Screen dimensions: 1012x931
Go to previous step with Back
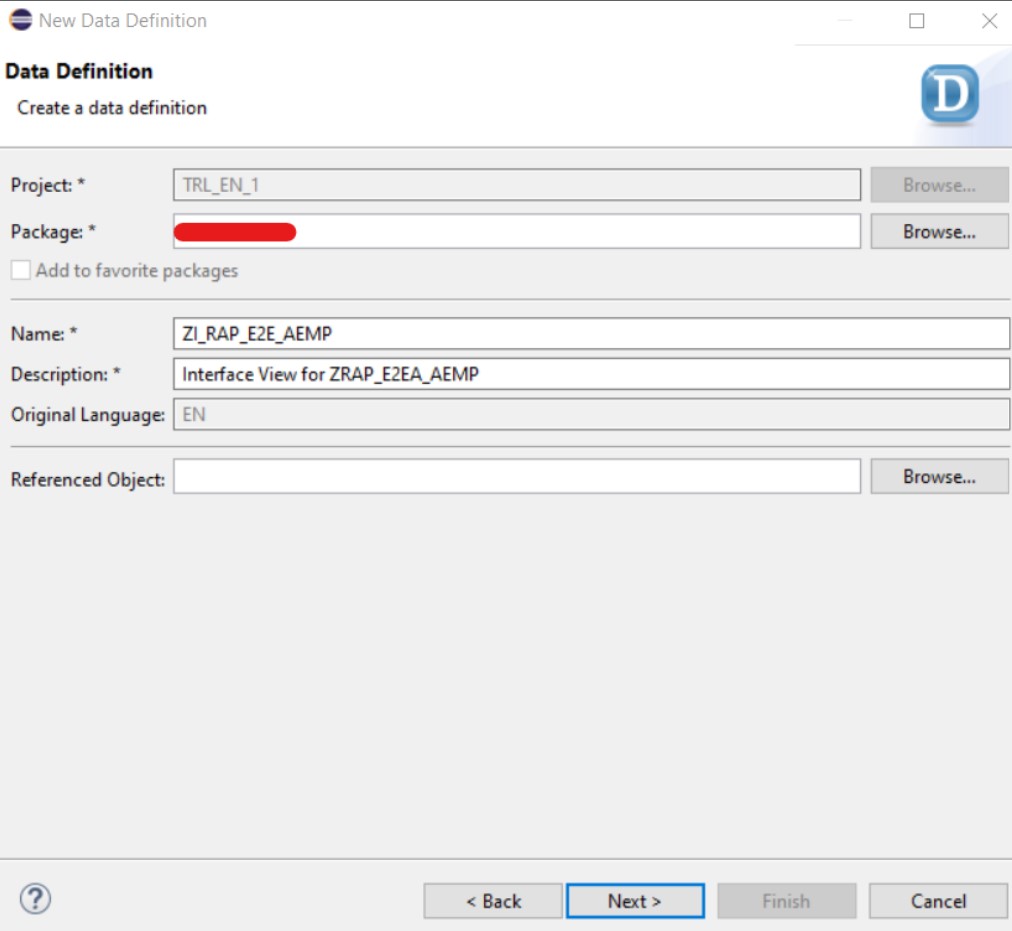pos(493,901)
